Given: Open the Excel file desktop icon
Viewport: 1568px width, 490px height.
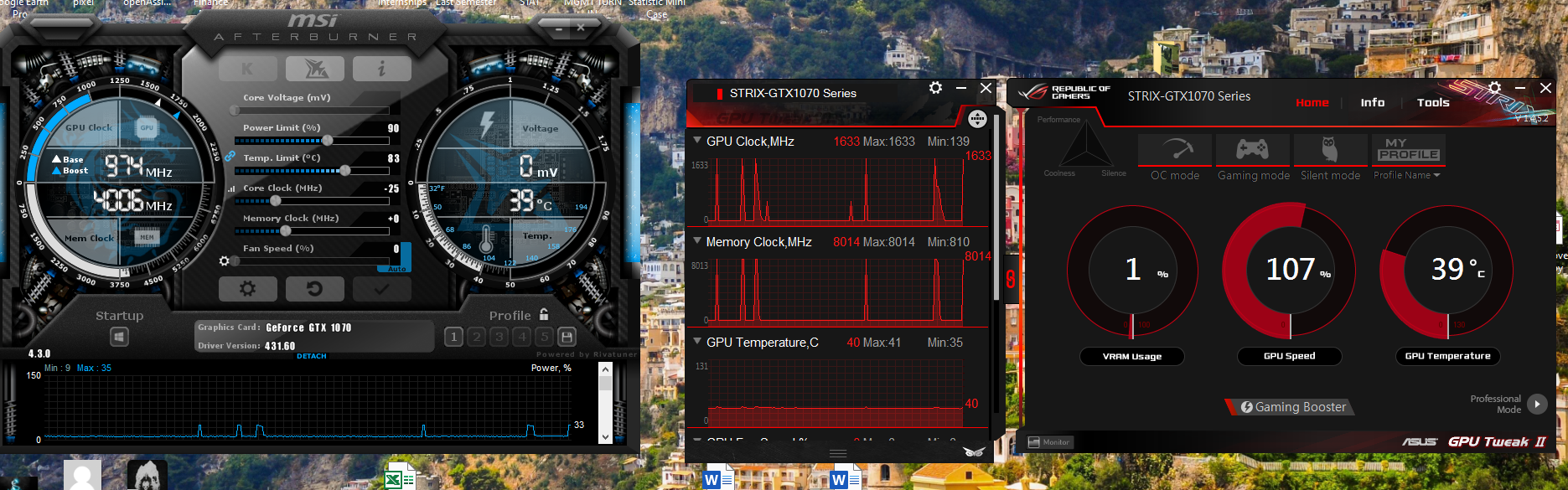Looking at the screenshot, I should [x=399, y=476].
